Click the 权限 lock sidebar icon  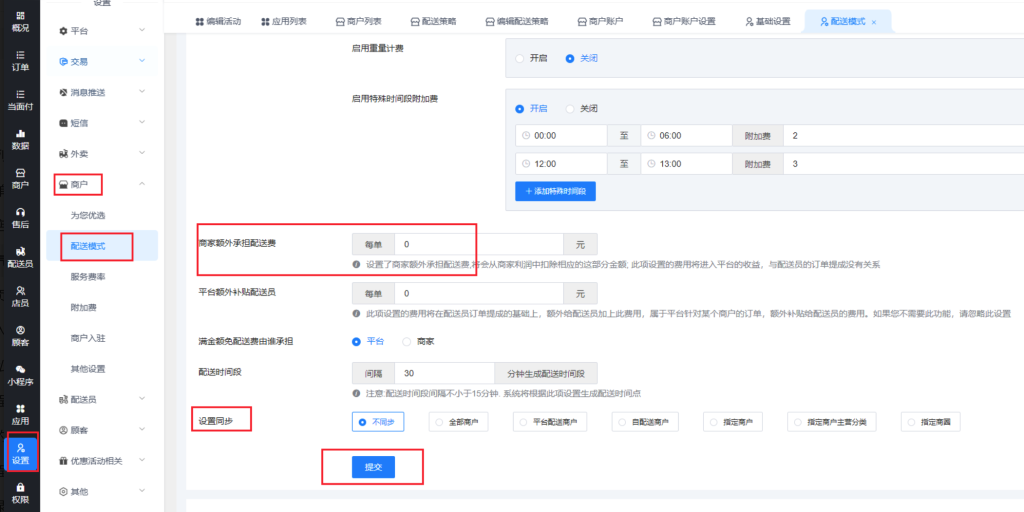[x=20, y=491]
